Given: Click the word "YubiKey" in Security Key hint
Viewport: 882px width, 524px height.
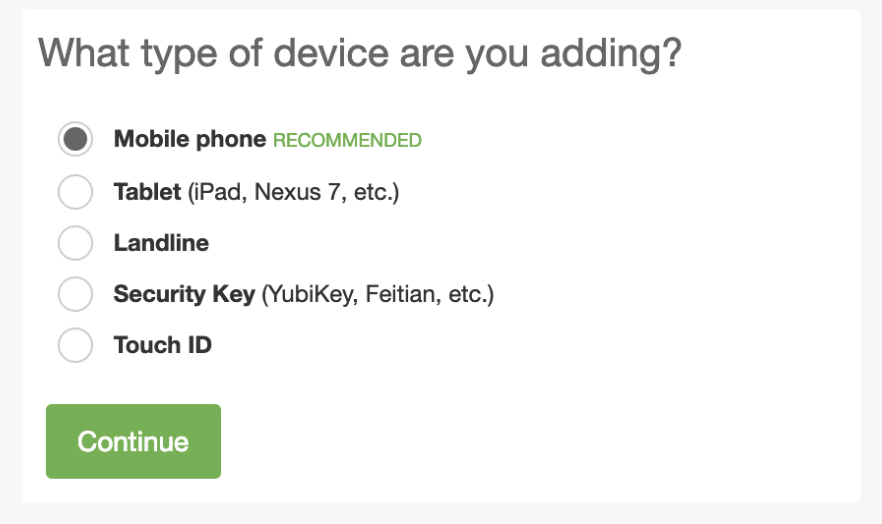Looking at the screenshot, I should (311, 295).
